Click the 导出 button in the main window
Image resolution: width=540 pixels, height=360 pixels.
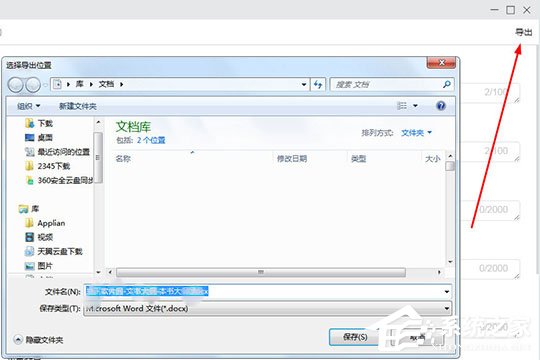tap(523, 32)
